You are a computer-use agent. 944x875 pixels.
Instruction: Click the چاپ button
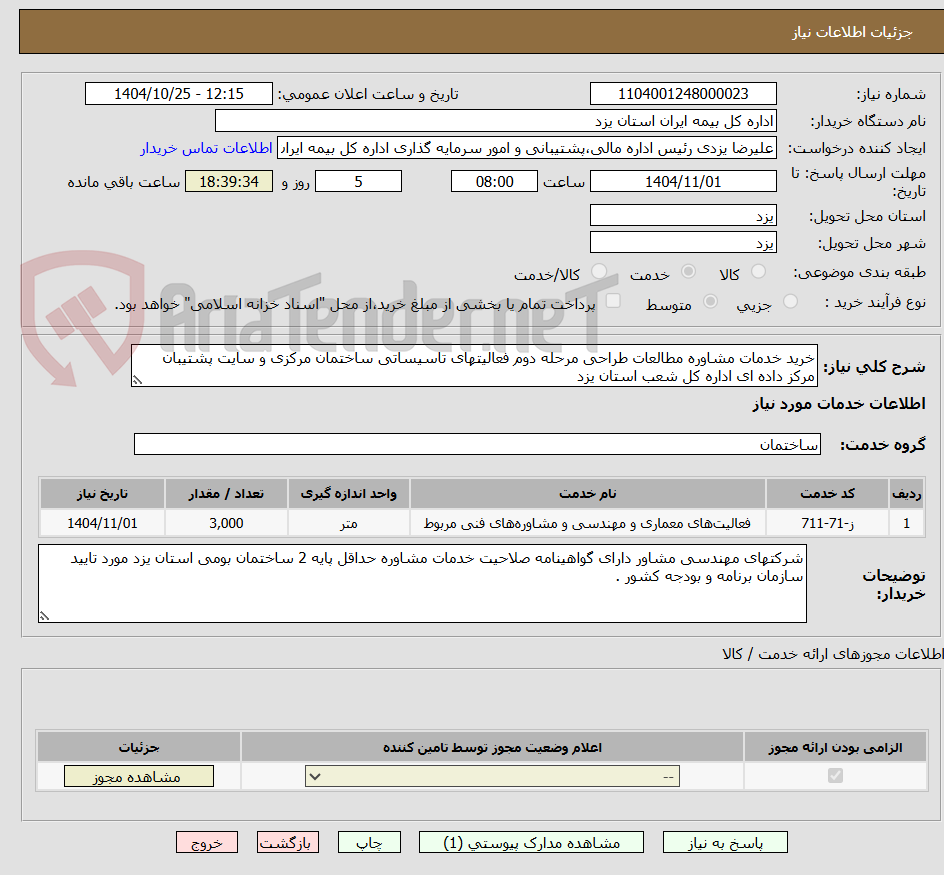[x=368, y=841]
